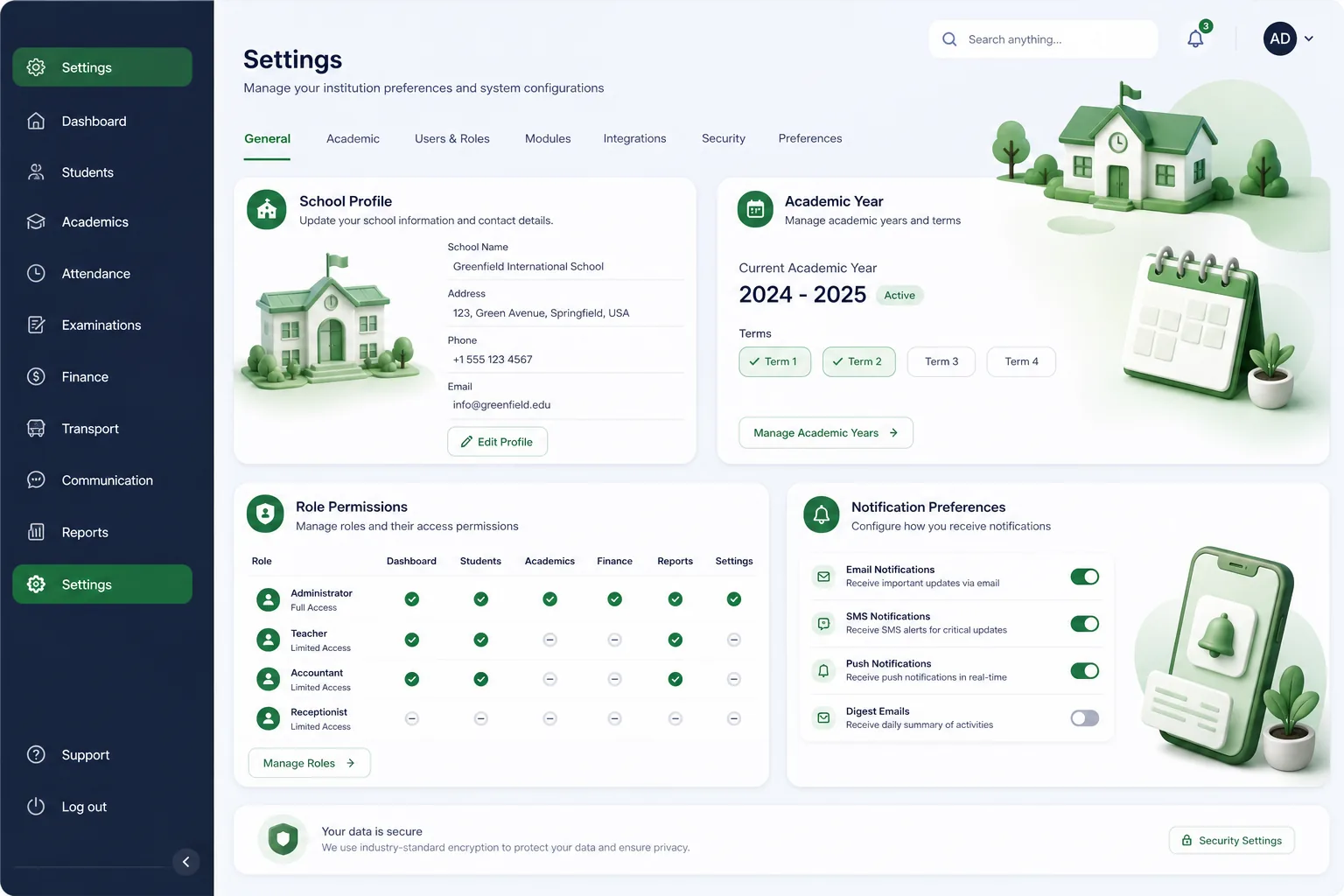Turn off SMS Notifications switch
The image size is (1344, 896).
[x=1085, y=624]
